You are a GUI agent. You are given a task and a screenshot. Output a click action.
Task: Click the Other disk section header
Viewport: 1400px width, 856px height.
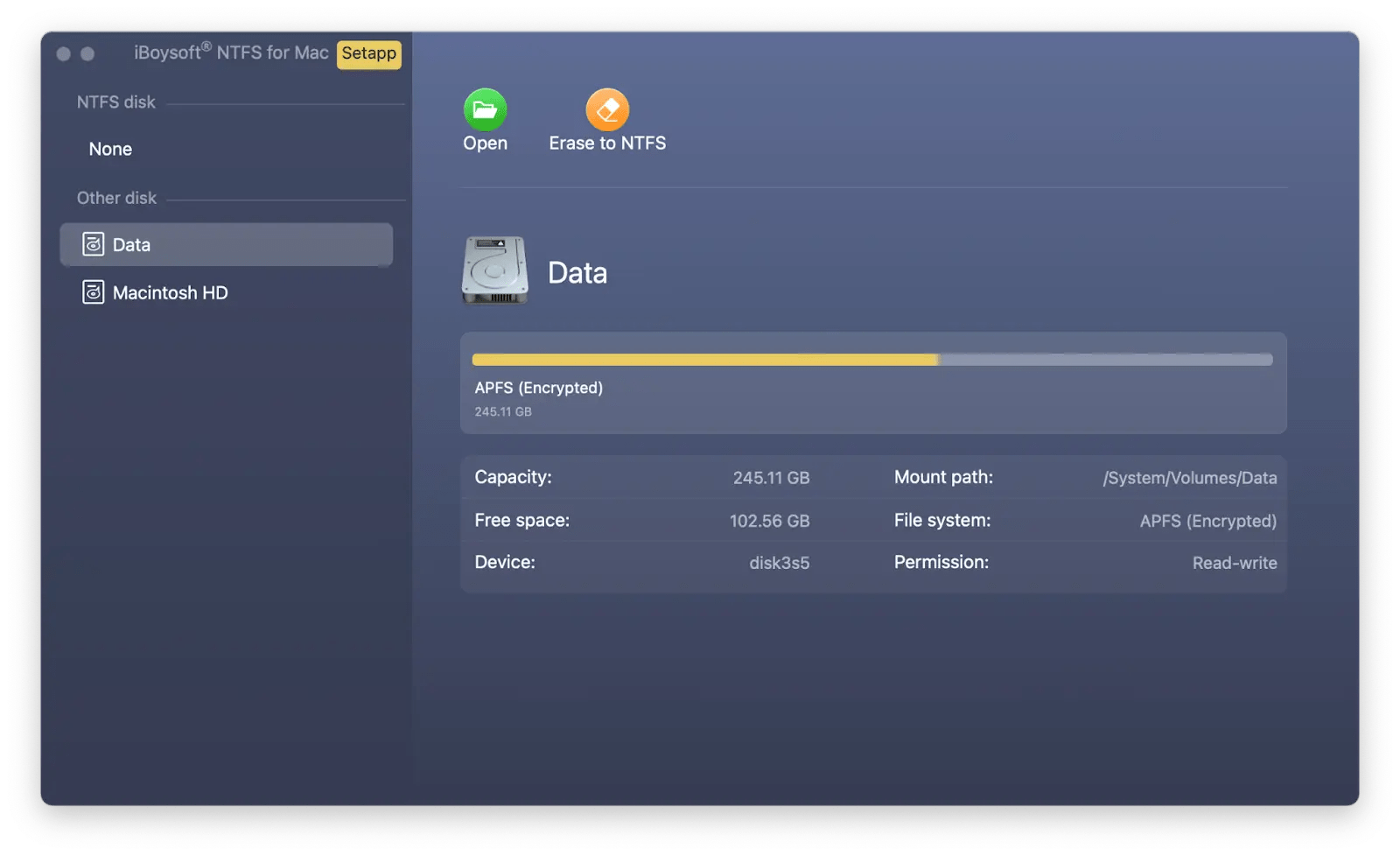[x=116, y=198]
